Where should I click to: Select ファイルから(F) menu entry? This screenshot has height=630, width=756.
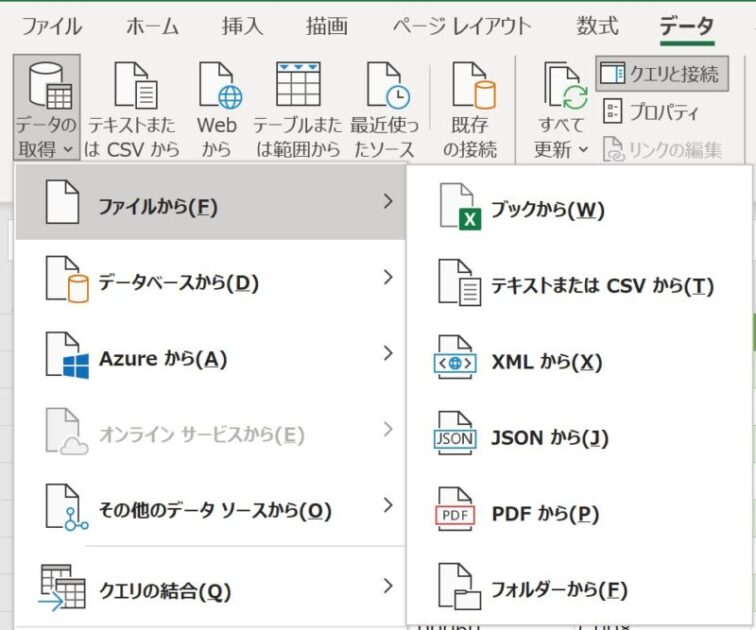[210, 202]
